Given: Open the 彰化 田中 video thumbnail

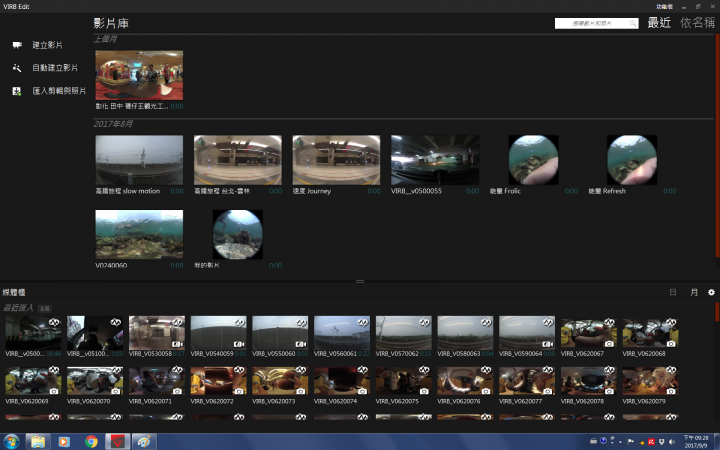Looking at the screenshot, I should (x=139, y=75).
